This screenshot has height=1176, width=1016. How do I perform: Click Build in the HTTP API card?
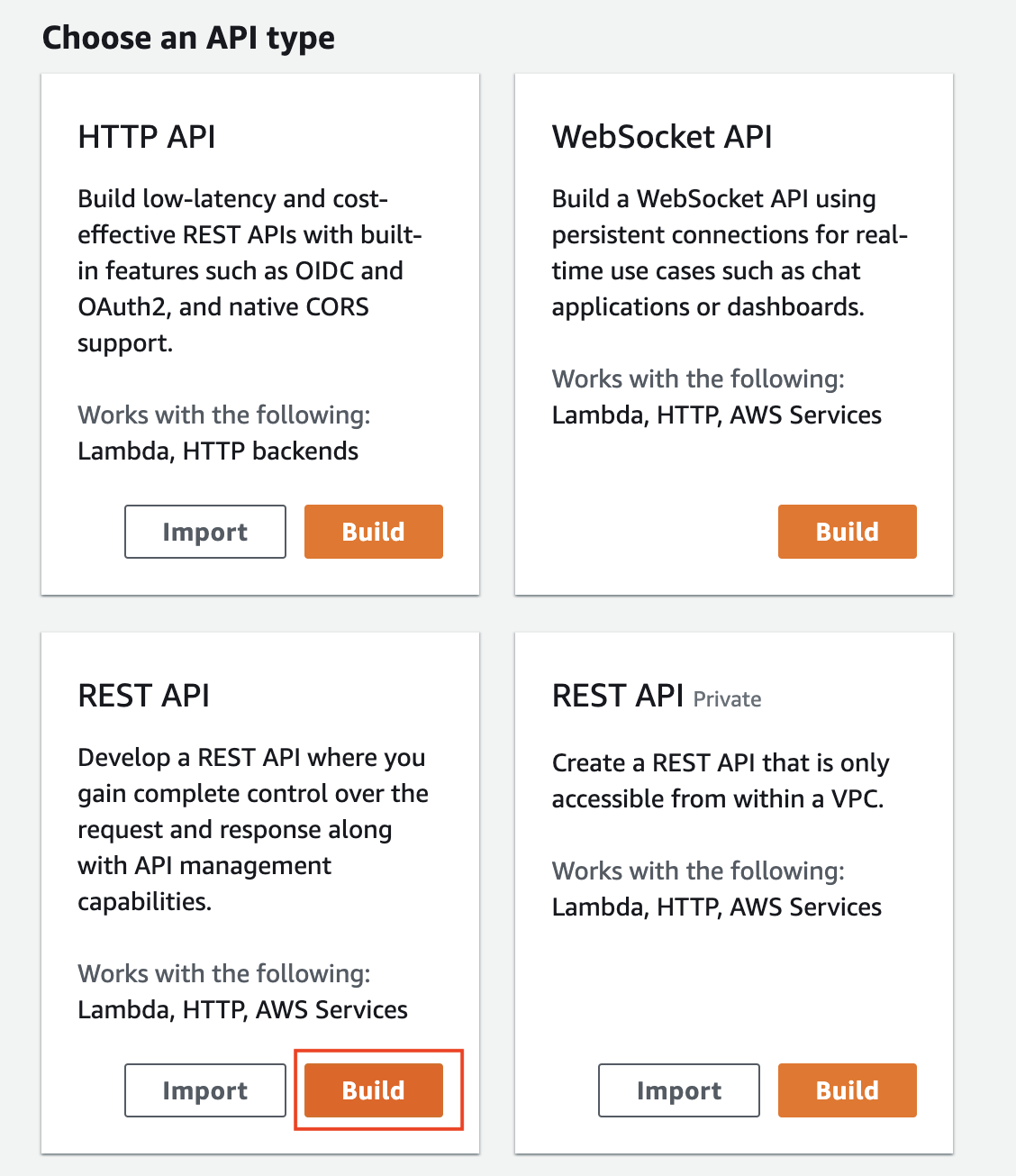[373, 531]
